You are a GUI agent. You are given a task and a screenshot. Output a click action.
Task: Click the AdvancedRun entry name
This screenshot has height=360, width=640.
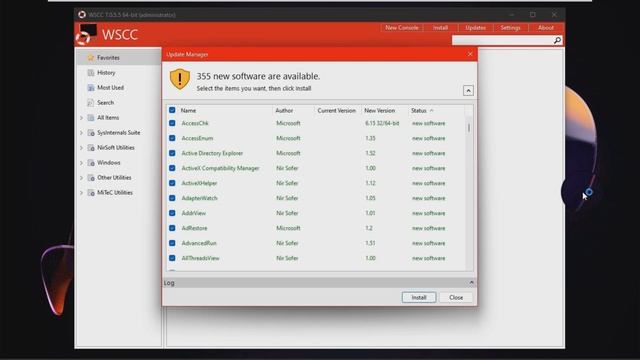click(199, 243)
